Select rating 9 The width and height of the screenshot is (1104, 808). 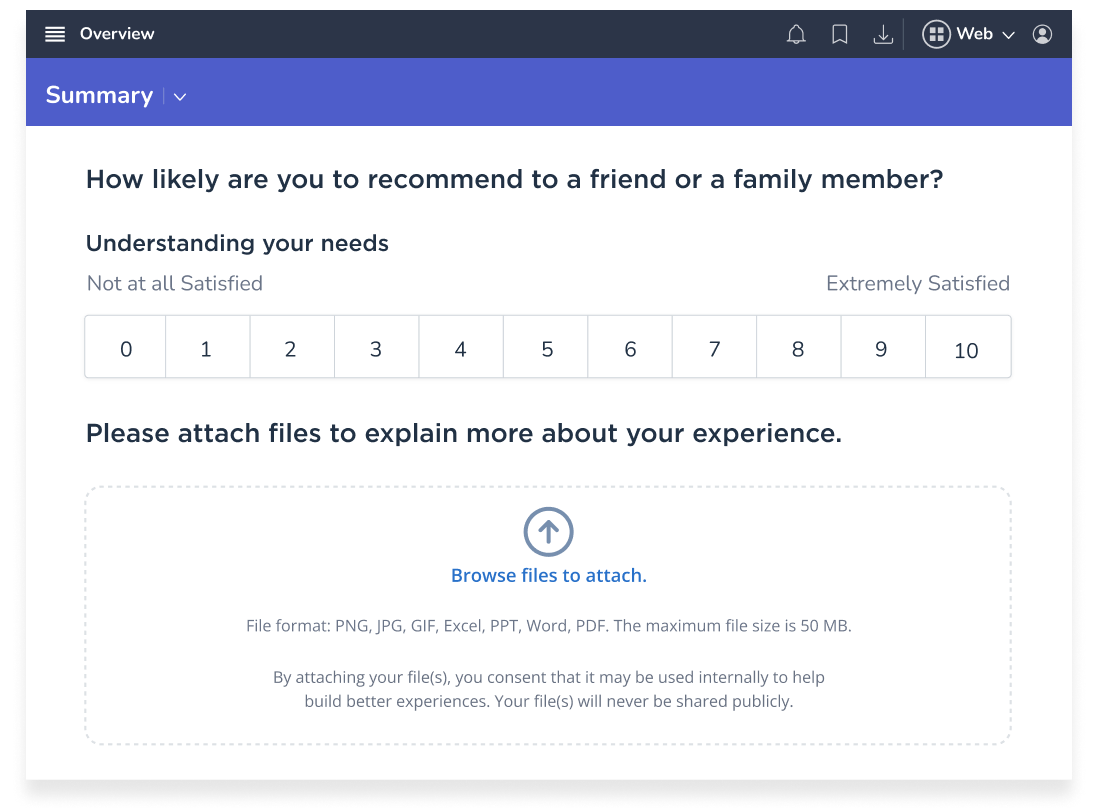884,347
